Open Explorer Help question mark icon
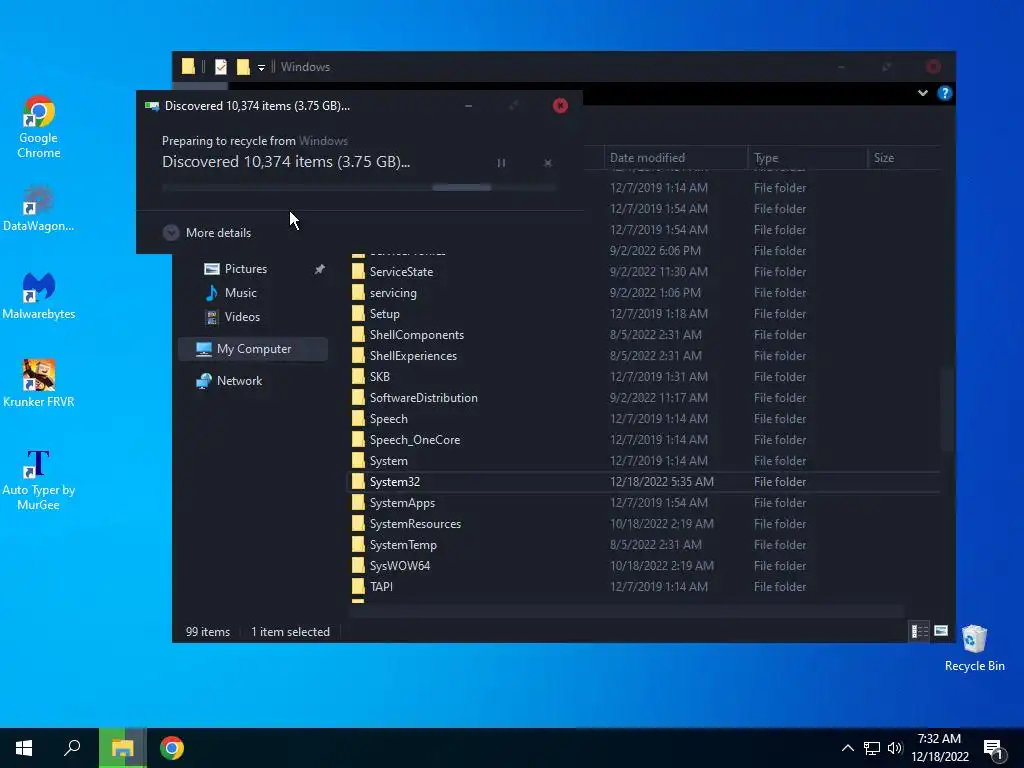 [x=944, y=93]
